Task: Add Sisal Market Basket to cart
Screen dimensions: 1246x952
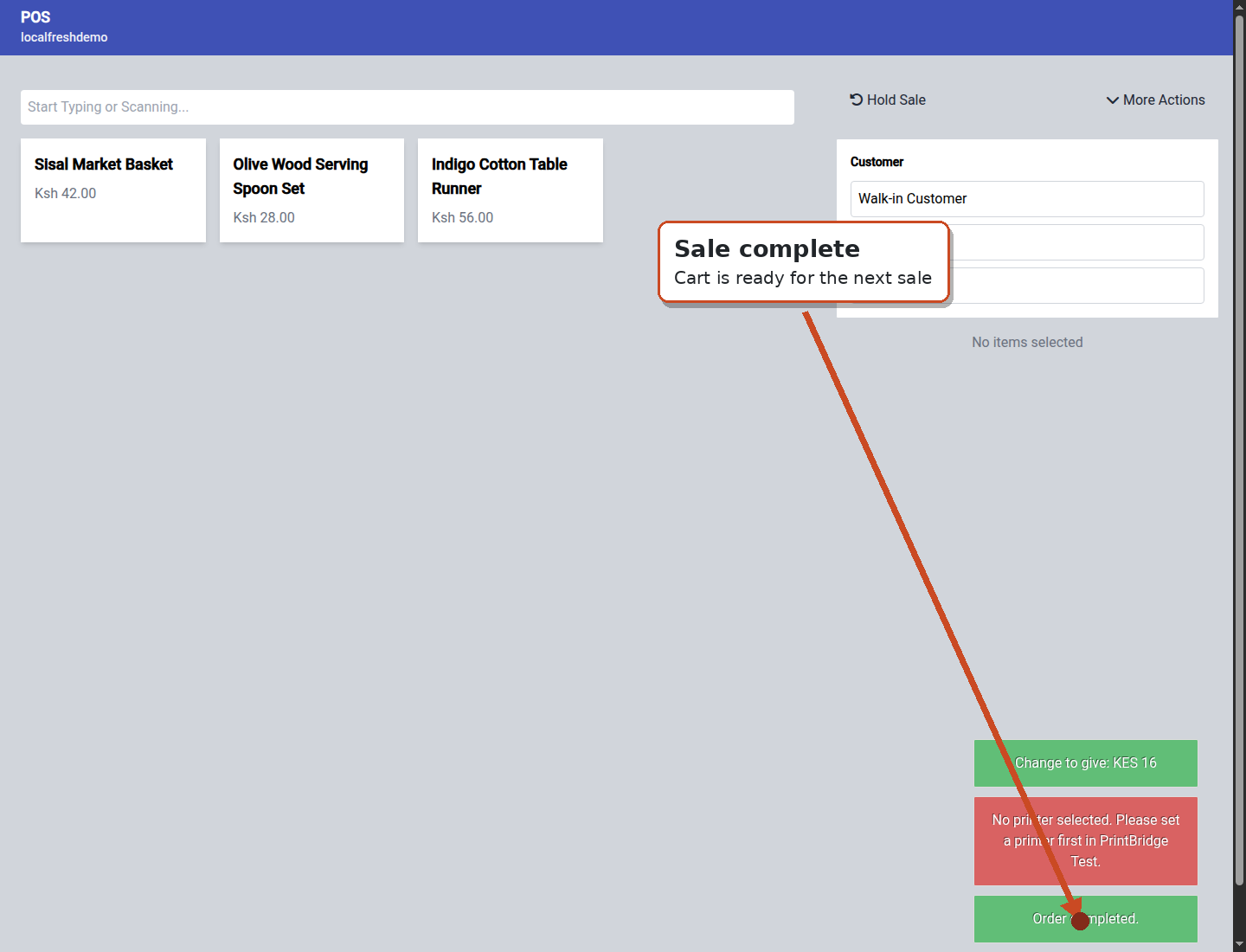Action: pos(113,190)
